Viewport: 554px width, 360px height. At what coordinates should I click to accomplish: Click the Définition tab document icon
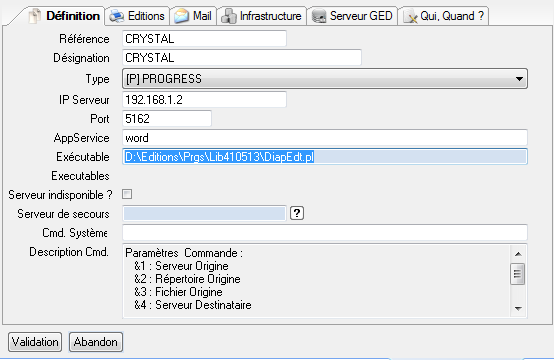(35, 16)
